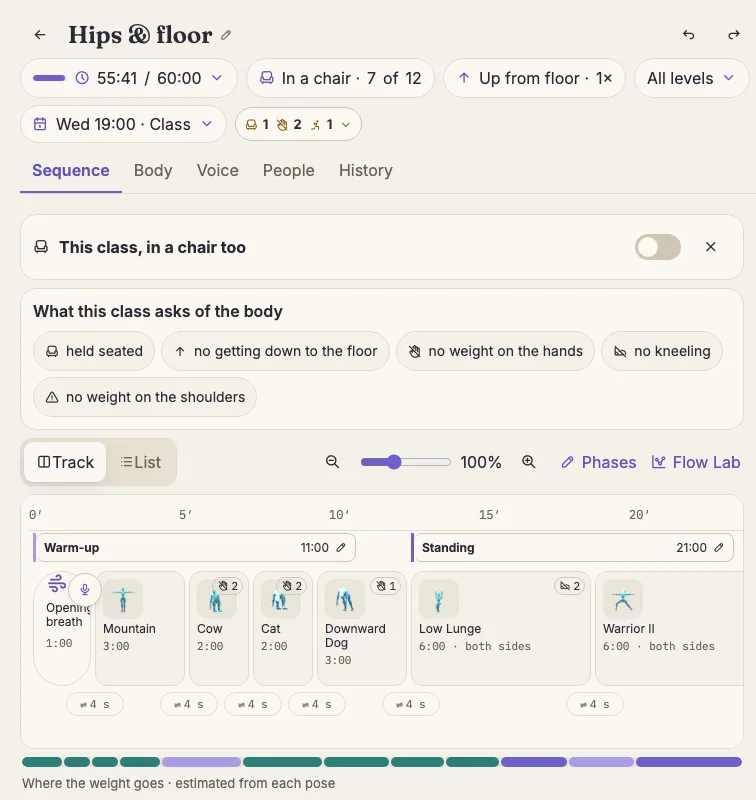Click the 'Up from floor · 1×' chip
This screenshot has height=800, width=756.
coord(534,78)
